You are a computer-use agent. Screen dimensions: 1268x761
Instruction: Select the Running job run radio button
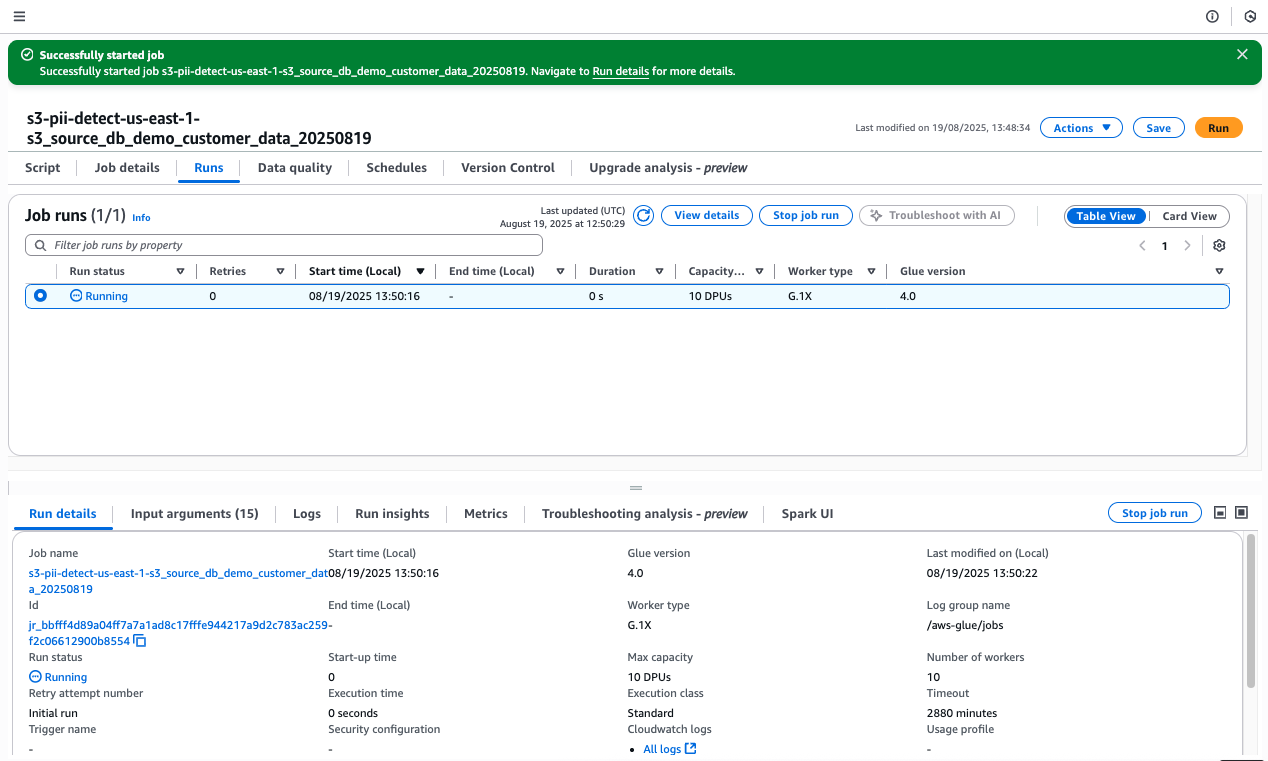(x=41, y=296)
